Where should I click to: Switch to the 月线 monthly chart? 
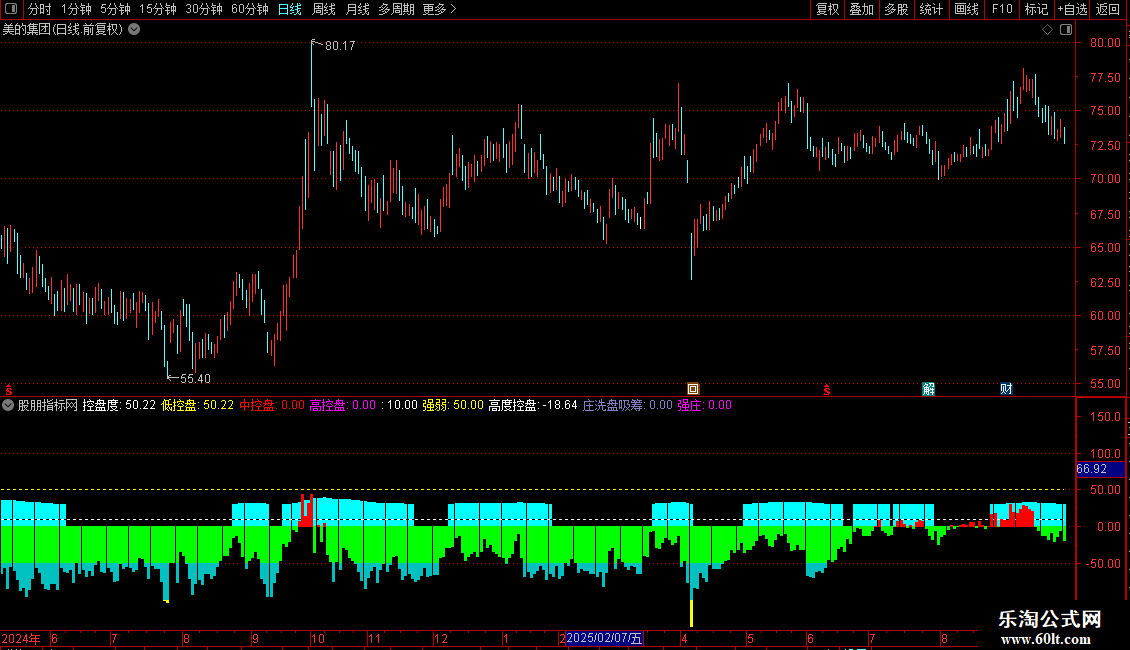coord(357,9)
